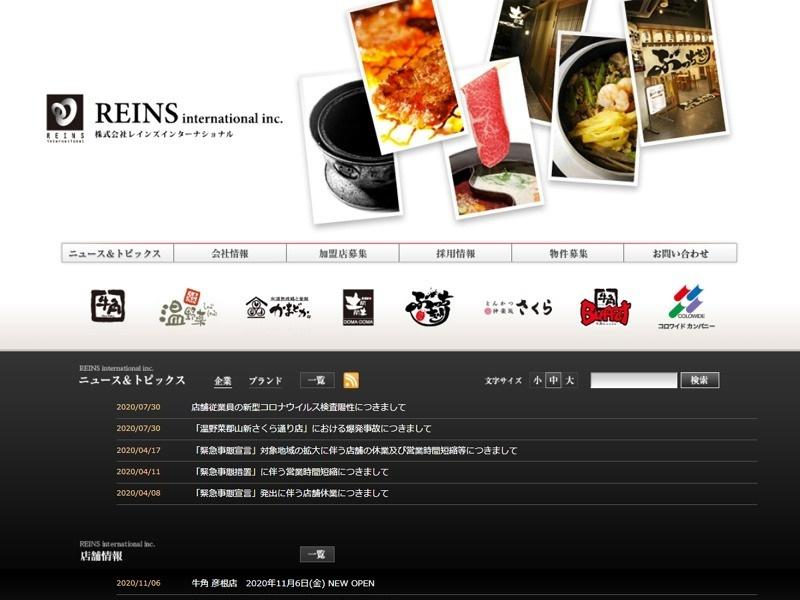Click 一覧 button beside news tabs
This screenshot has height=600, width=800.
pos(317,380)
